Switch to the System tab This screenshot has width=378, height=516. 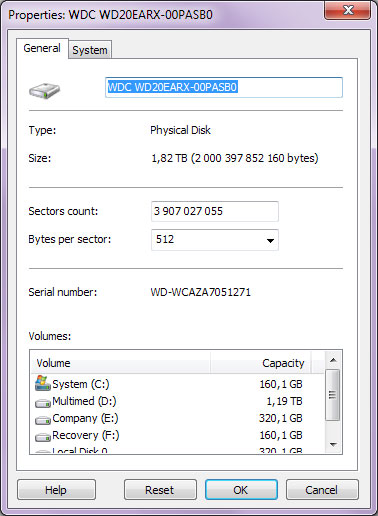(x=90, y=50)
